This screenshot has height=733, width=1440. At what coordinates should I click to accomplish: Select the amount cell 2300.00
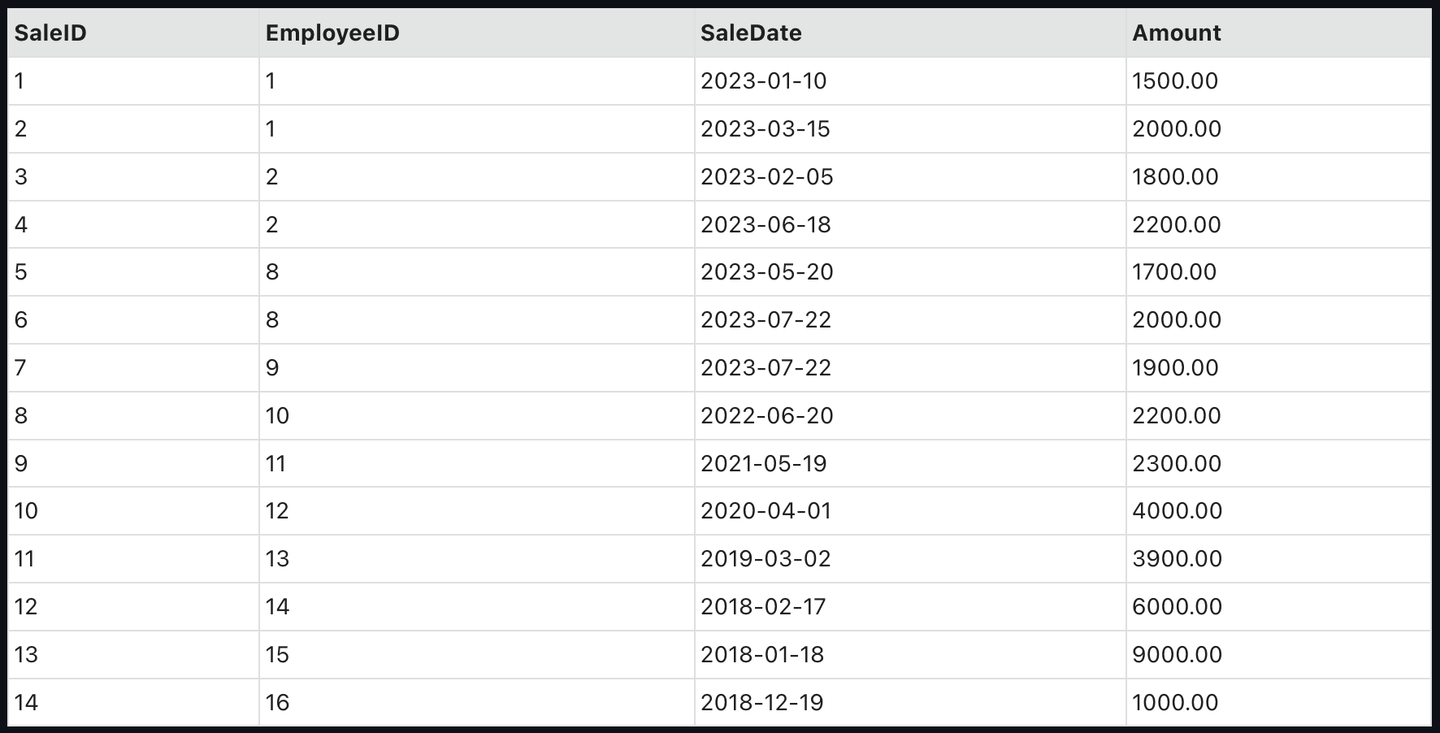point(1176,464)
